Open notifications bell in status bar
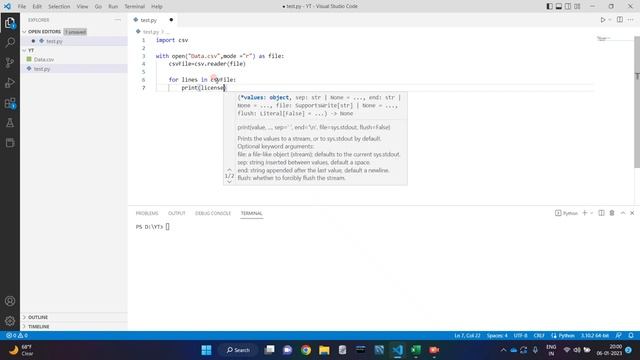640x360 pixels. click(x=631, y=336)
